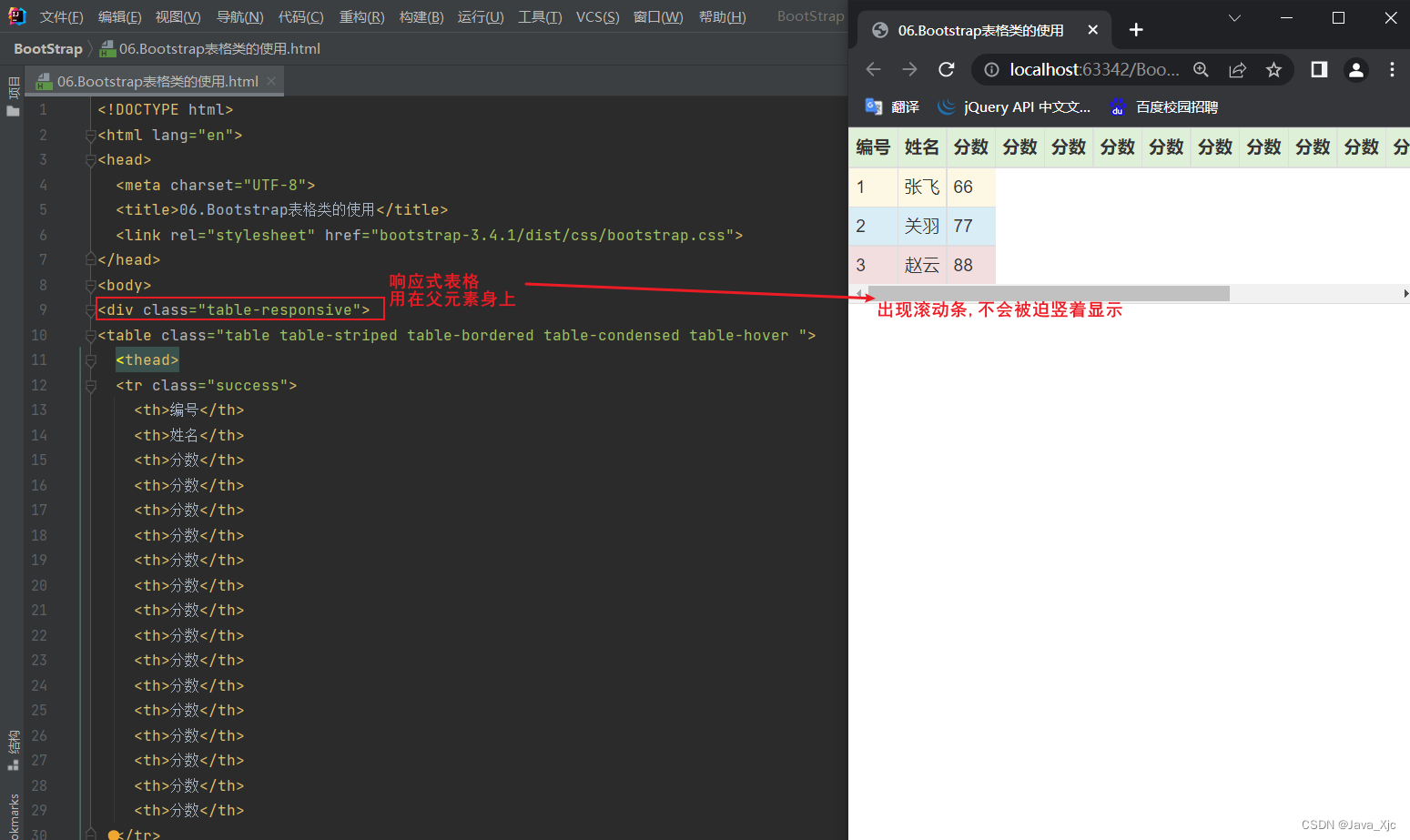Open the Bookmarks tool window sidebar button
Image resolution: width=1410 pixels, height=840 pixels.
tap(14, 816)
